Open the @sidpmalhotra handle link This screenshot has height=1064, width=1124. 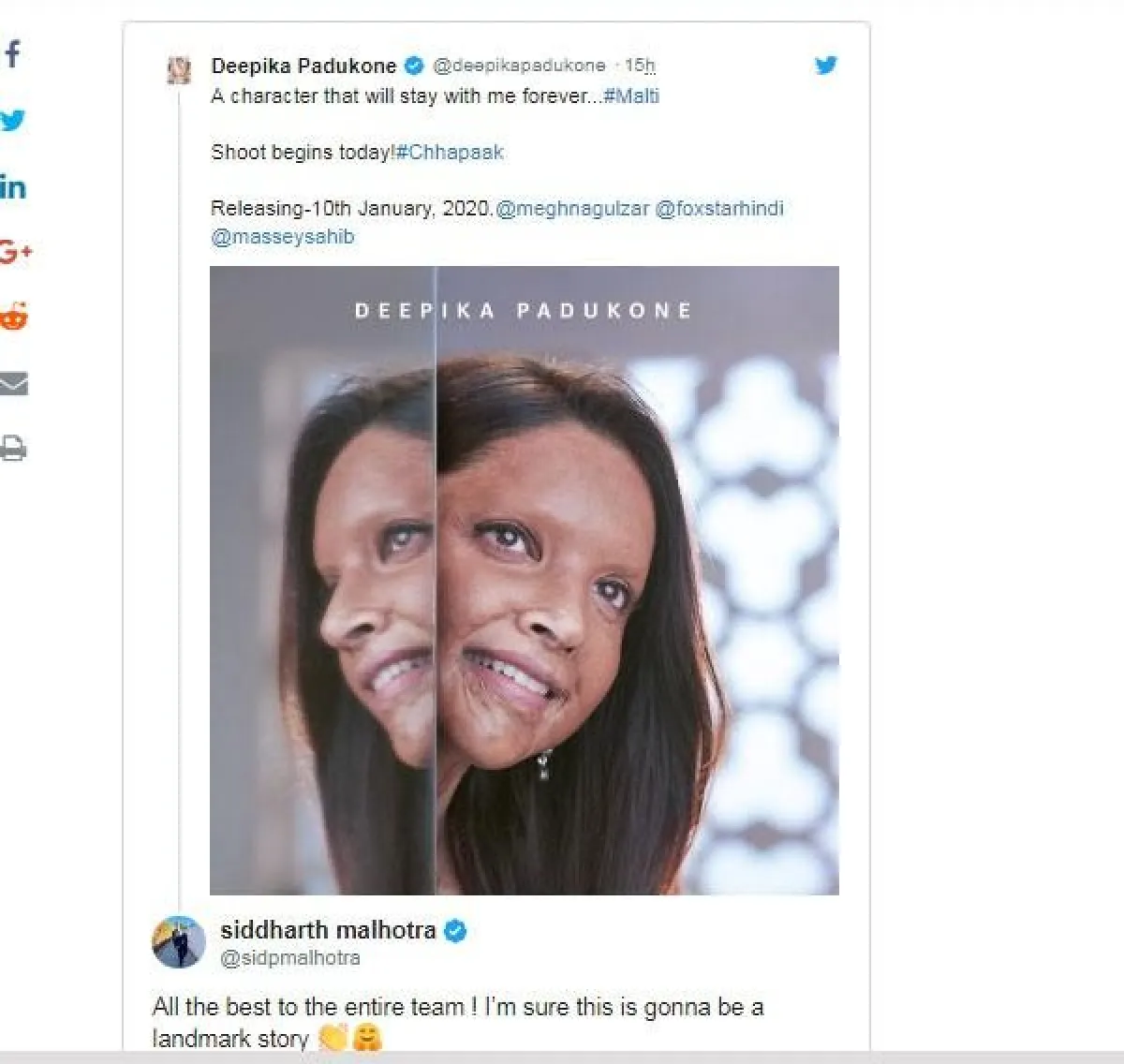point(289,957)
